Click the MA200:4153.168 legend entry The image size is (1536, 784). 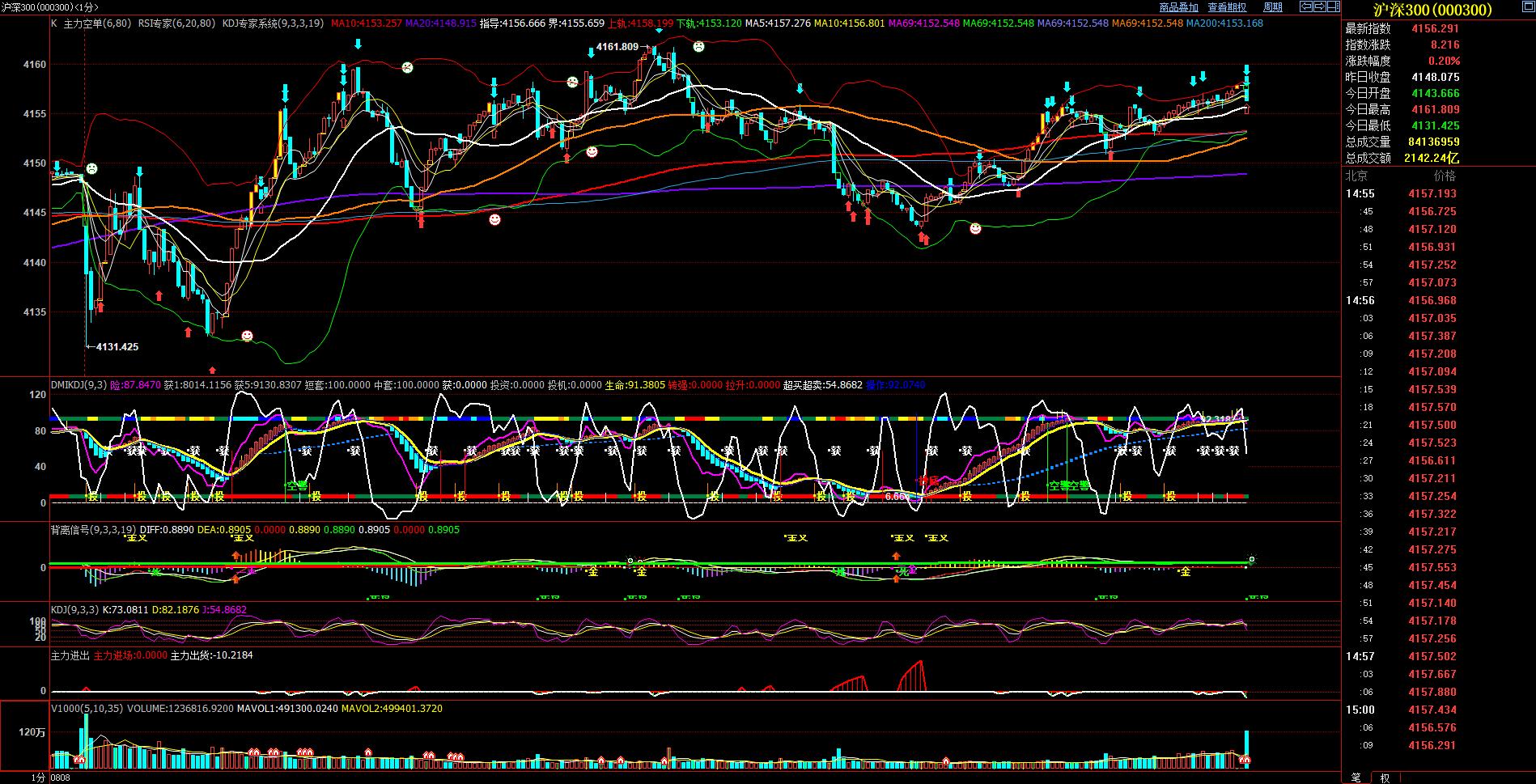(1224, 23)
